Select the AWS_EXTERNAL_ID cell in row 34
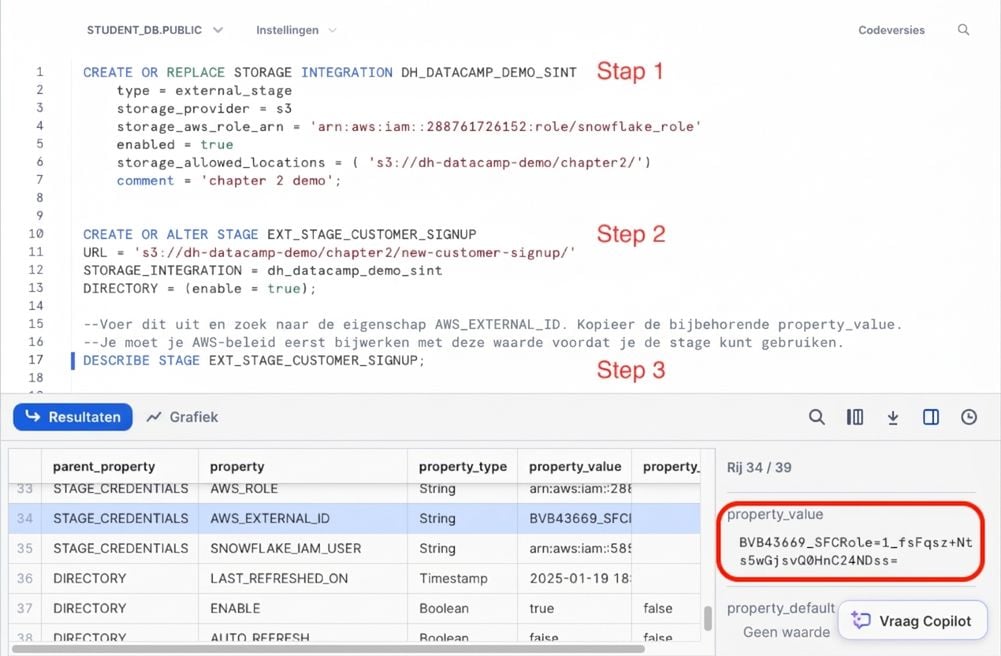 click(x=303, y=518)
